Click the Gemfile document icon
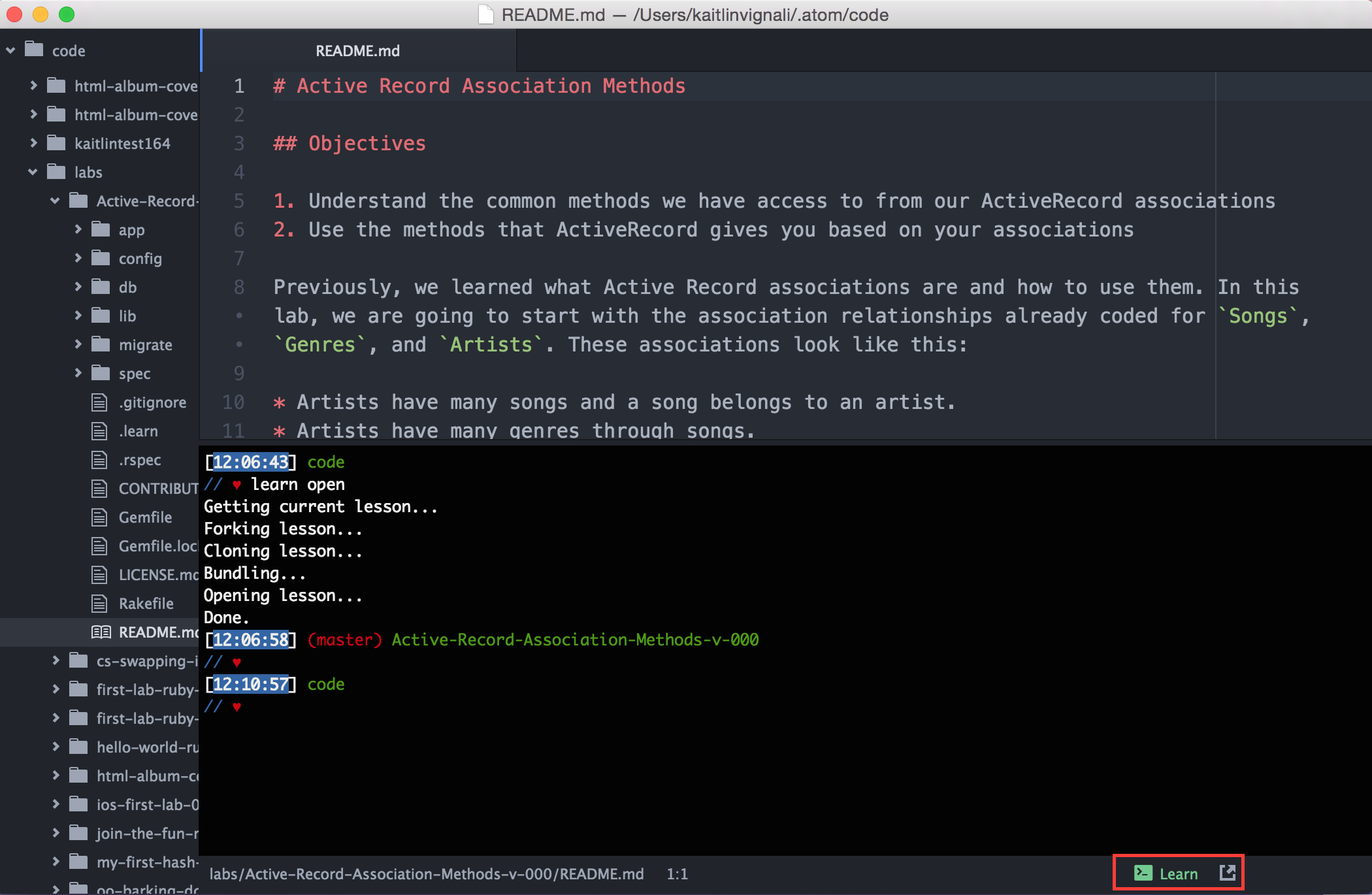 click(x=98, y=517)
